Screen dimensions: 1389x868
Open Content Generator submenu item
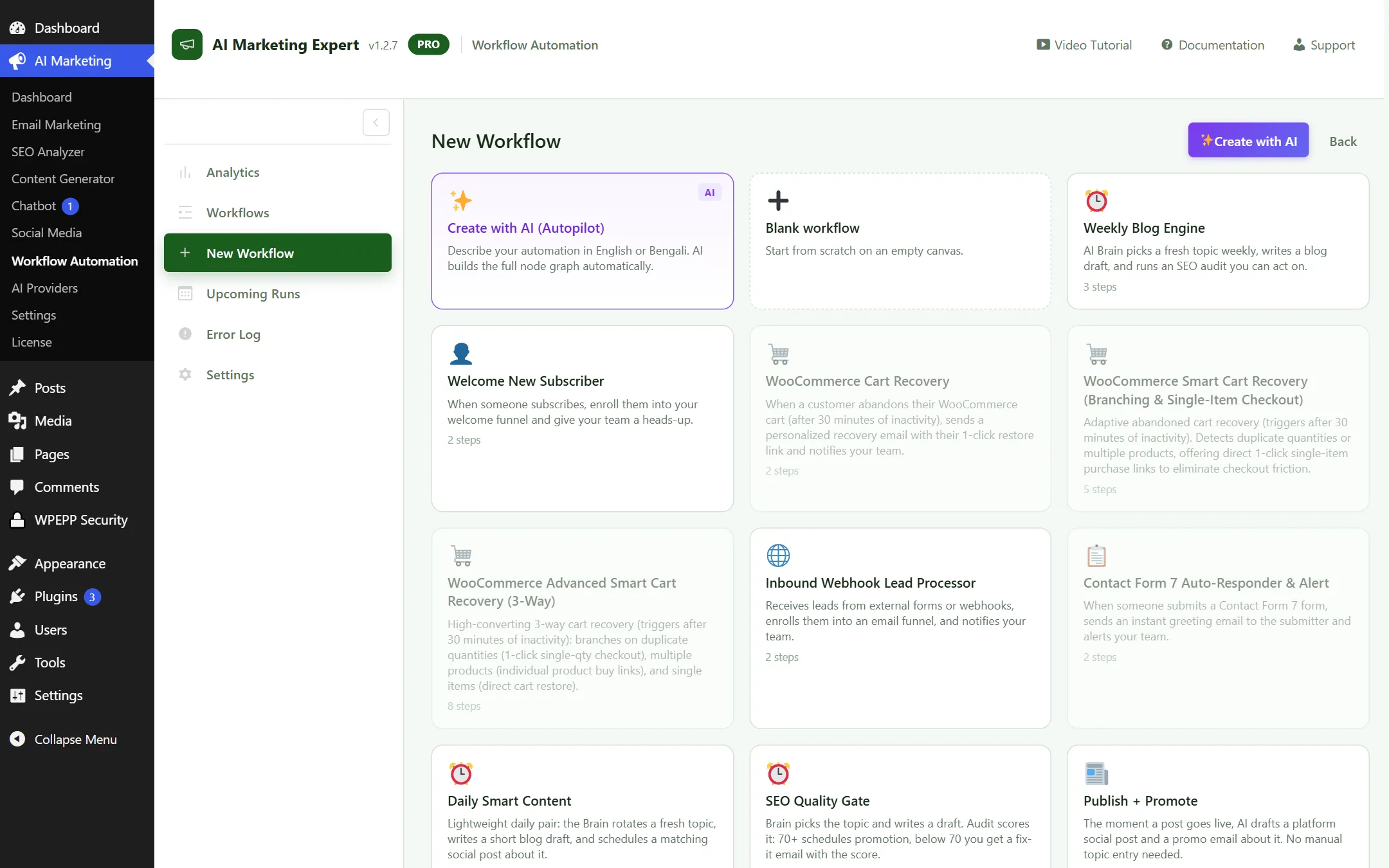63,179
